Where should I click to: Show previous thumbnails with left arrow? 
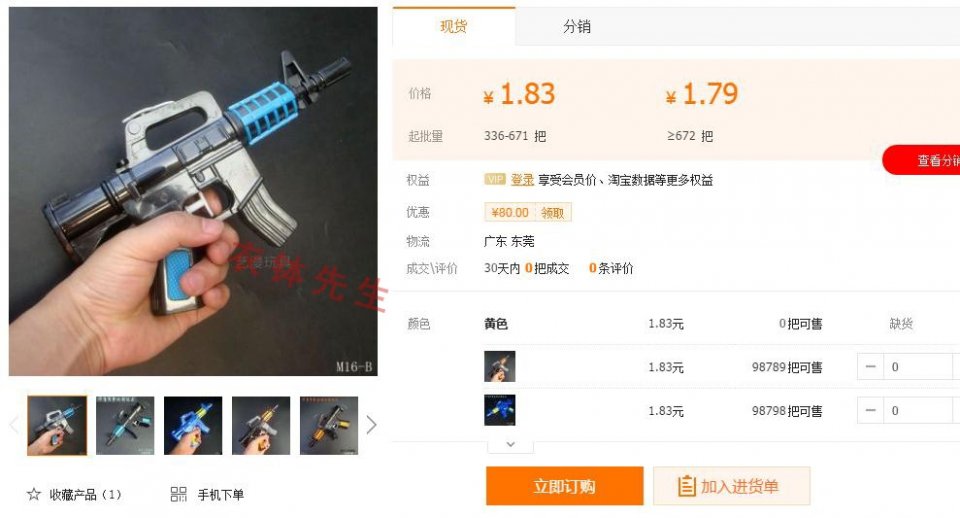coord(15,424)
